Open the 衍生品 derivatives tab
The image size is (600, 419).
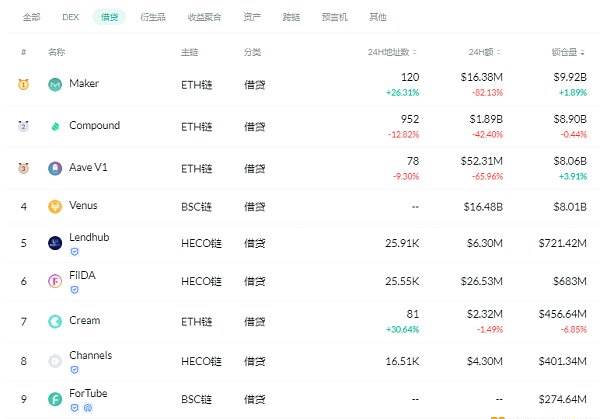[x=153, y=17]
